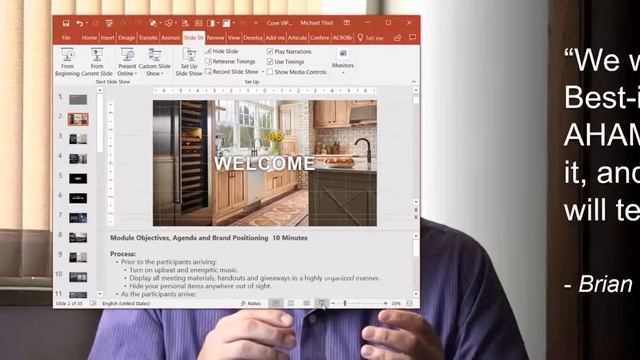
Task: Switch to the View tab
Action: tap(234, 38)
